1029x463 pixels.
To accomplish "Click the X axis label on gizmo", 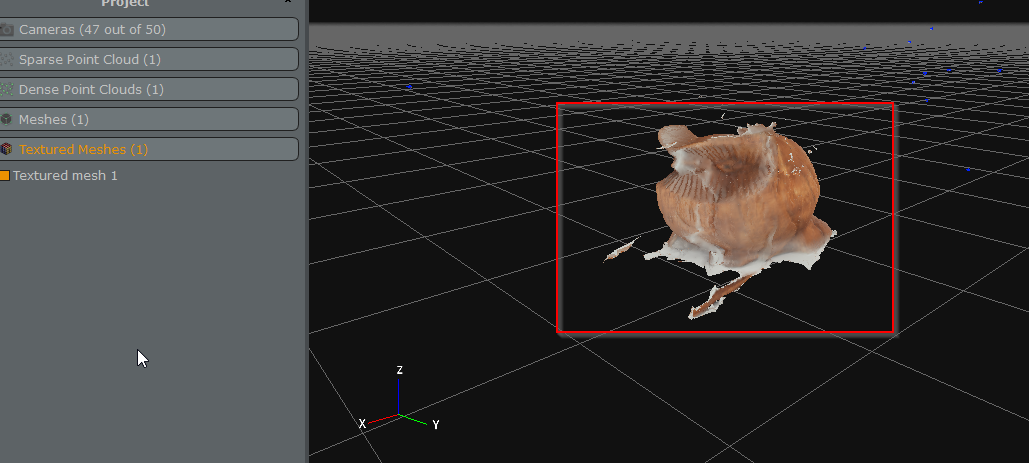I will (x=362, y=424).
